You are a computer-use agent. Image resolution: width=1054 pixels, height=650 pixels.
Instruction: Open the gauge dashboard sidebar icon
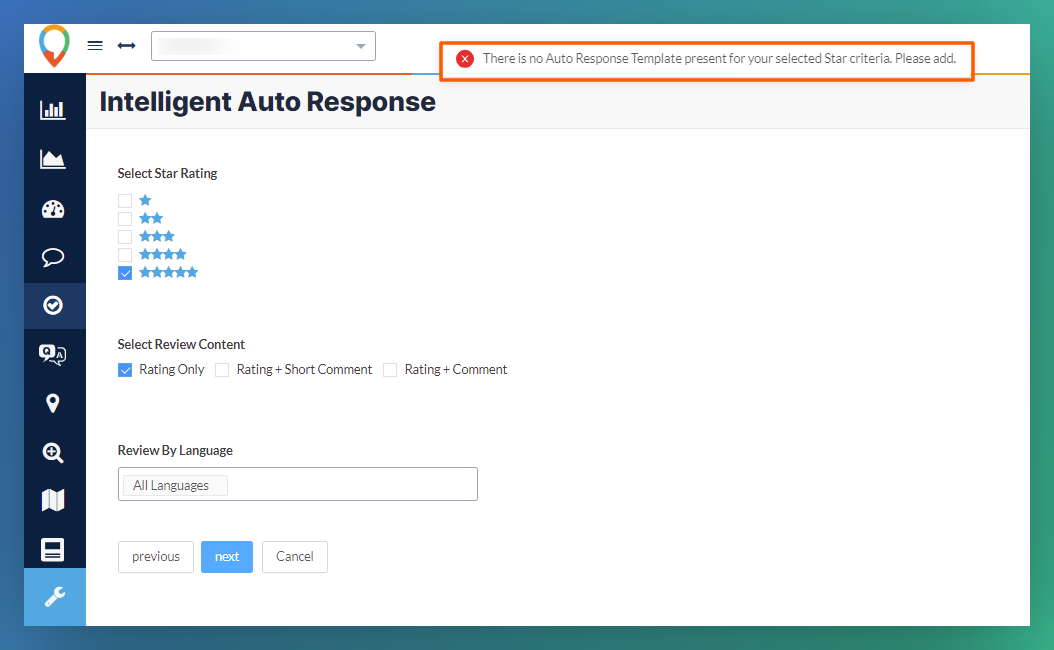(52, 209)
